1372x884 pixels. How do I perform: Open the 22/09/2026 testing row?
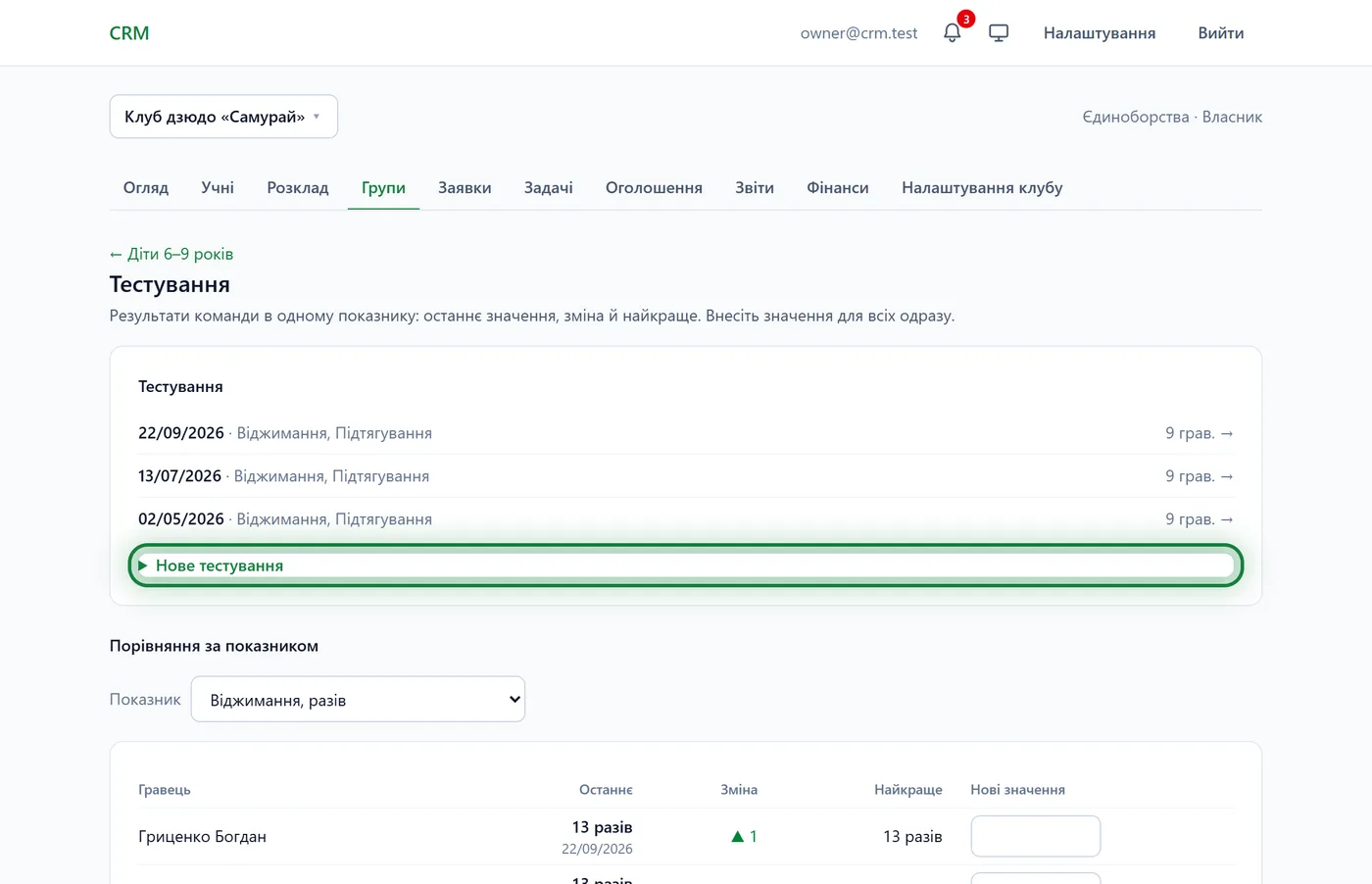click(x=686, y=433)
